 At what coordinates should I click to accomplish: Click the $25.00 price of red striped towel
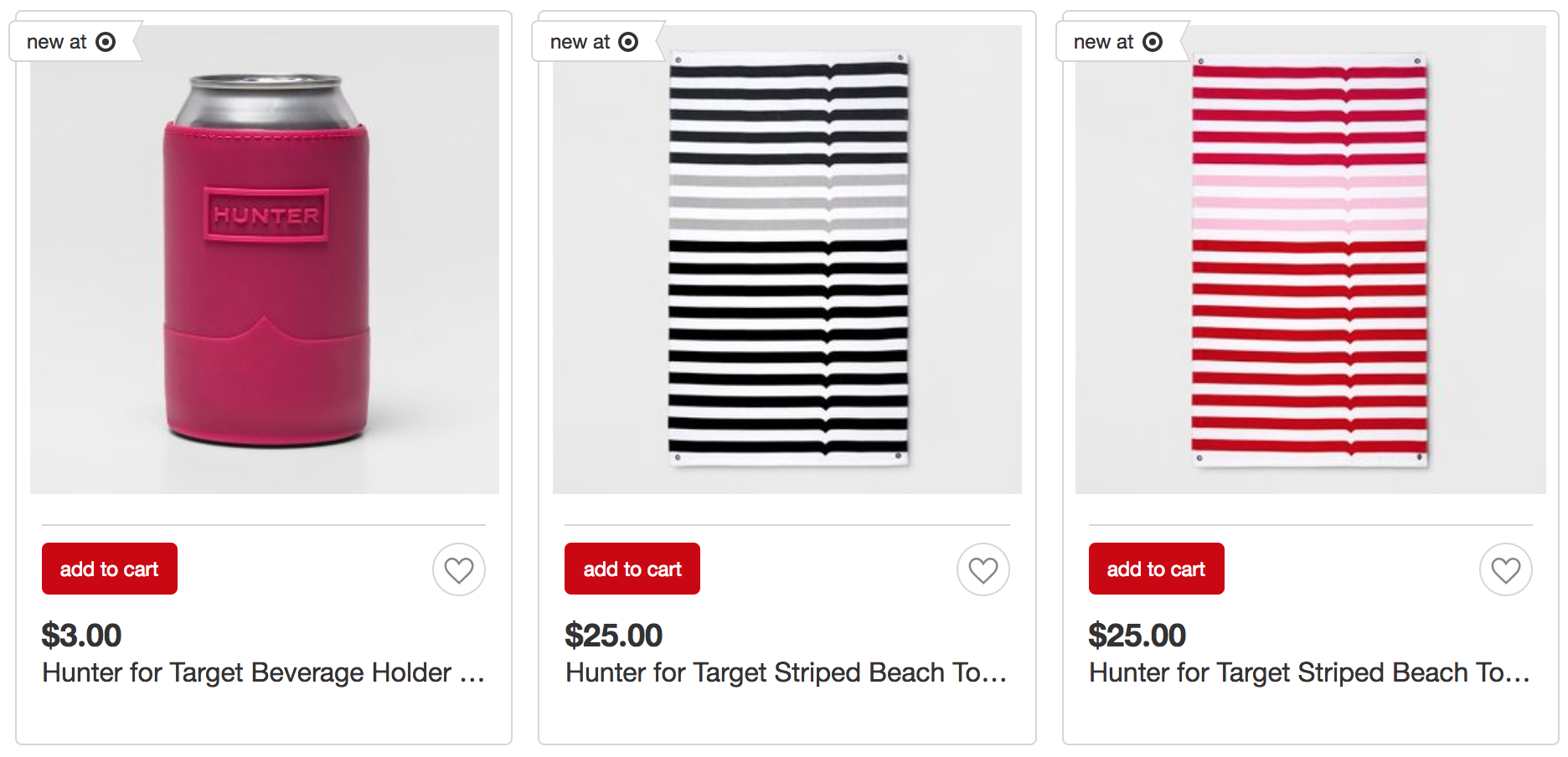[1137, 636]
